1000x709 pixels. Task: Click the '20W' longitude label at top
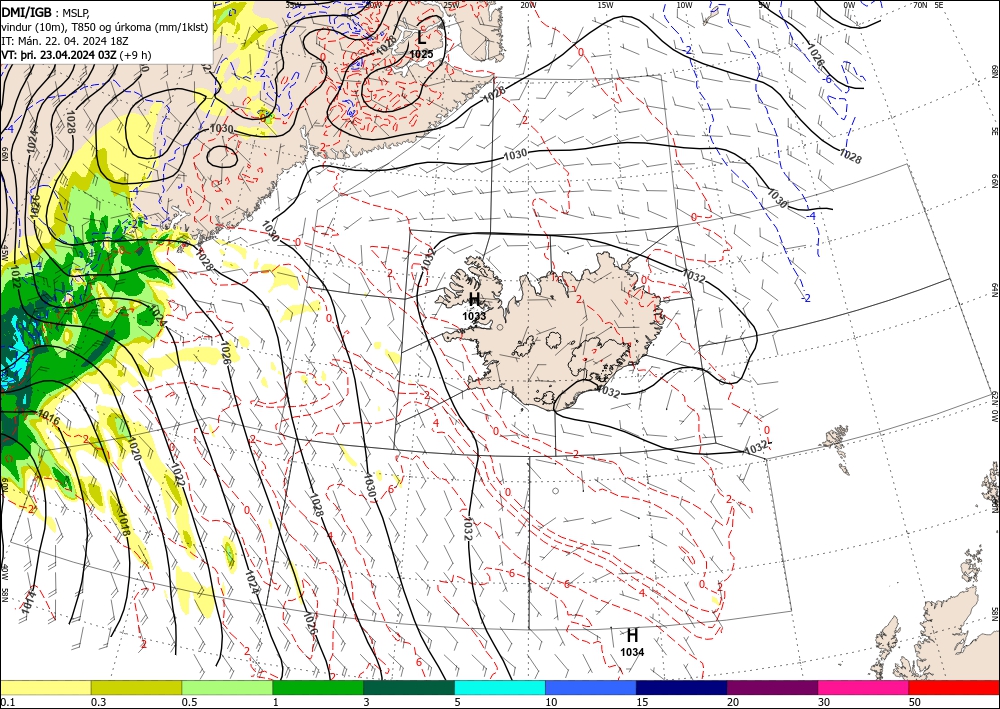pos(528,5)
